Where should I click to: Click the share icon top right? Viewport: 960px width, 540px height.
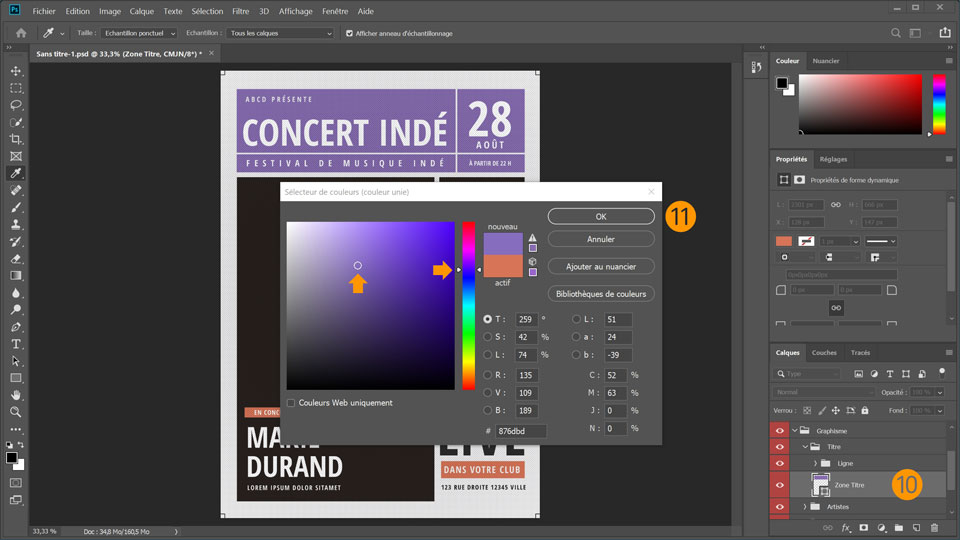pyautogui.click(x=945, y=33)
